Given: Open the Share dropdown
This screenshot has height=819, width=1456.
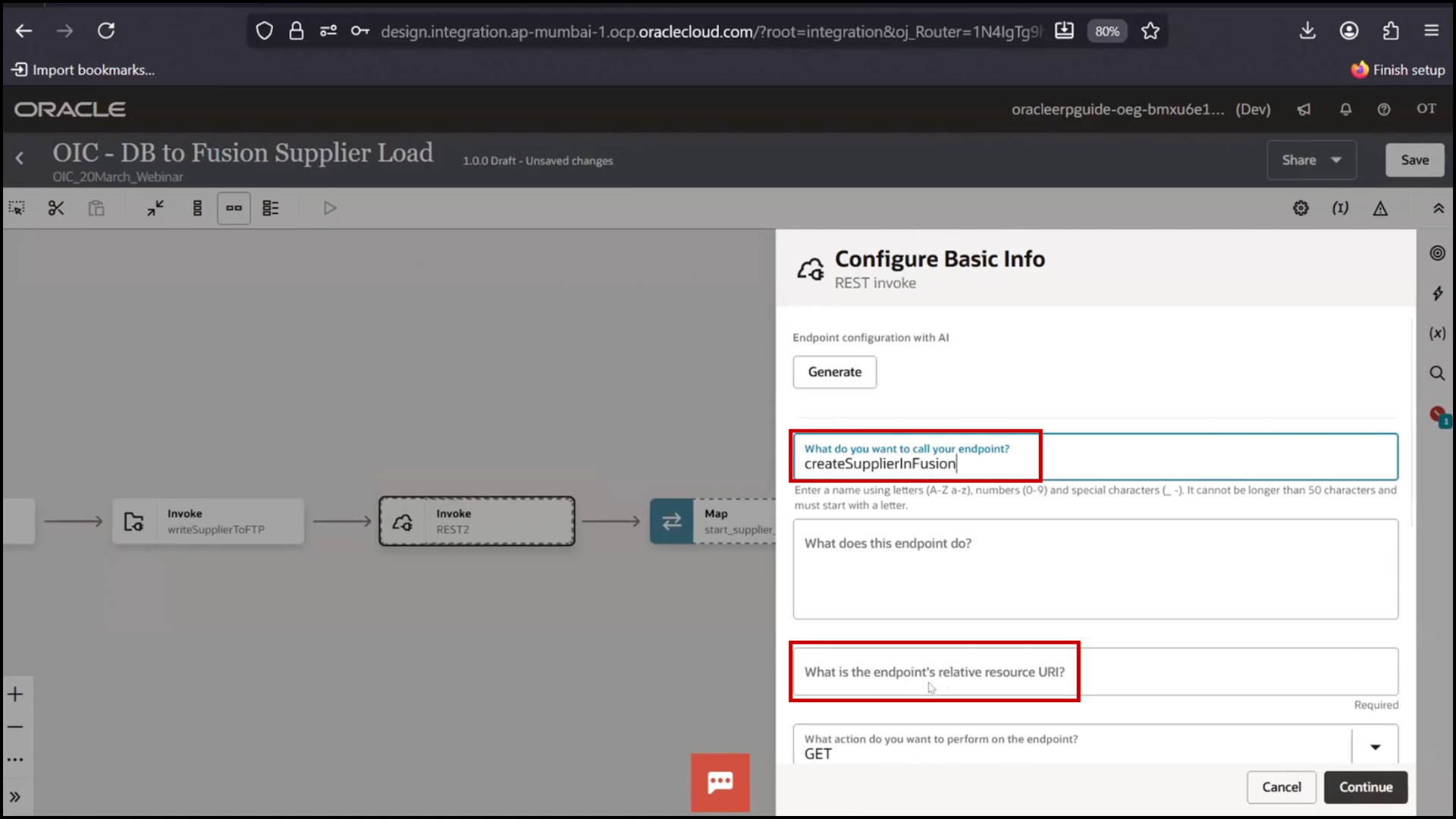Looking at the screenshot, I should click(x=1311, y=160).
